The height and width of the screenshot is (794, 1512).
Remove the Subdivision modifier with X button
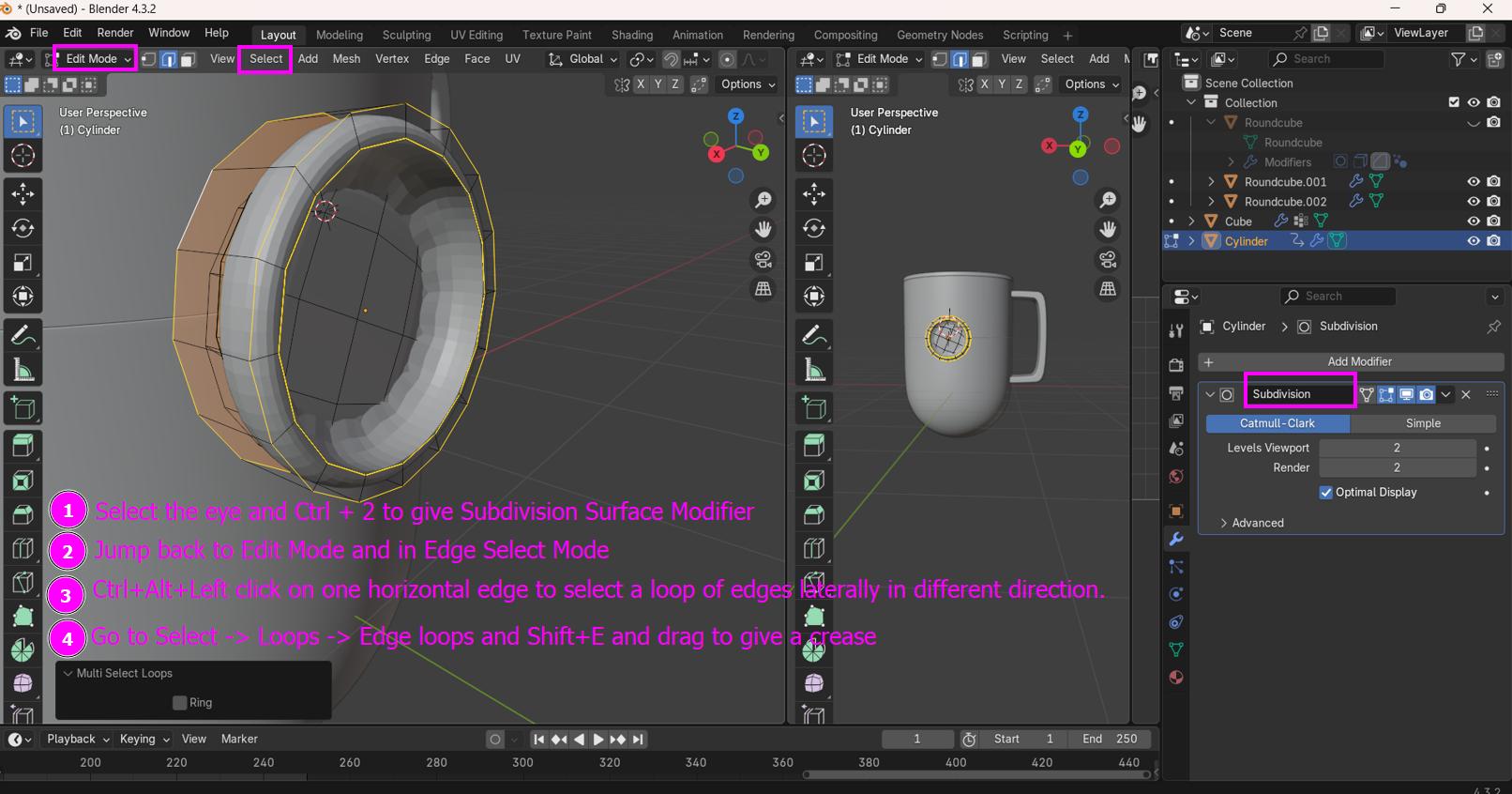point(1466,394)
